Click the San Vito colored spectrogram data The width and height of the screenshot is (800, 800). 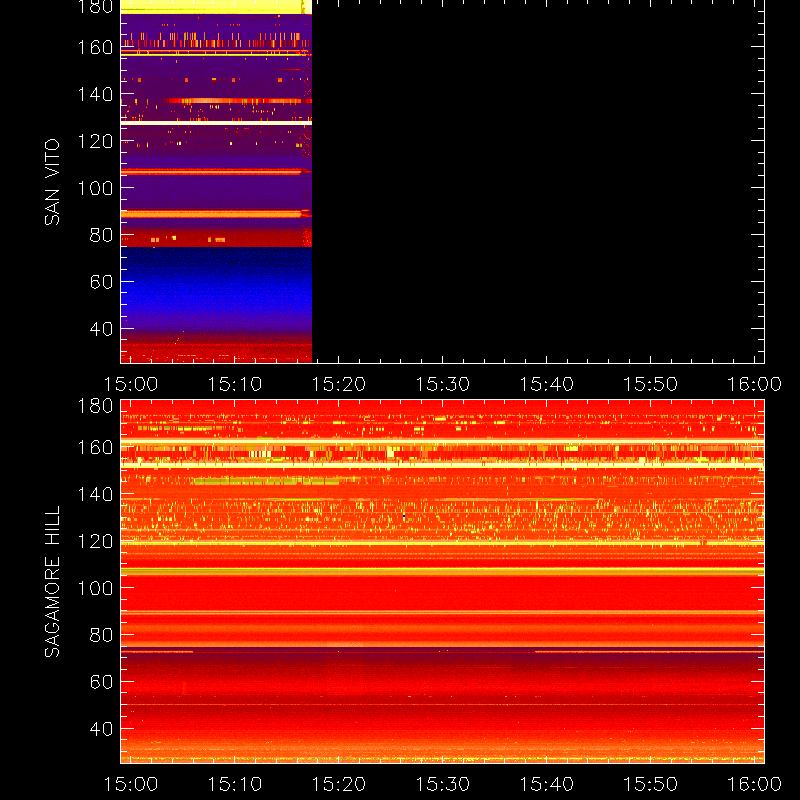point(216,181)
